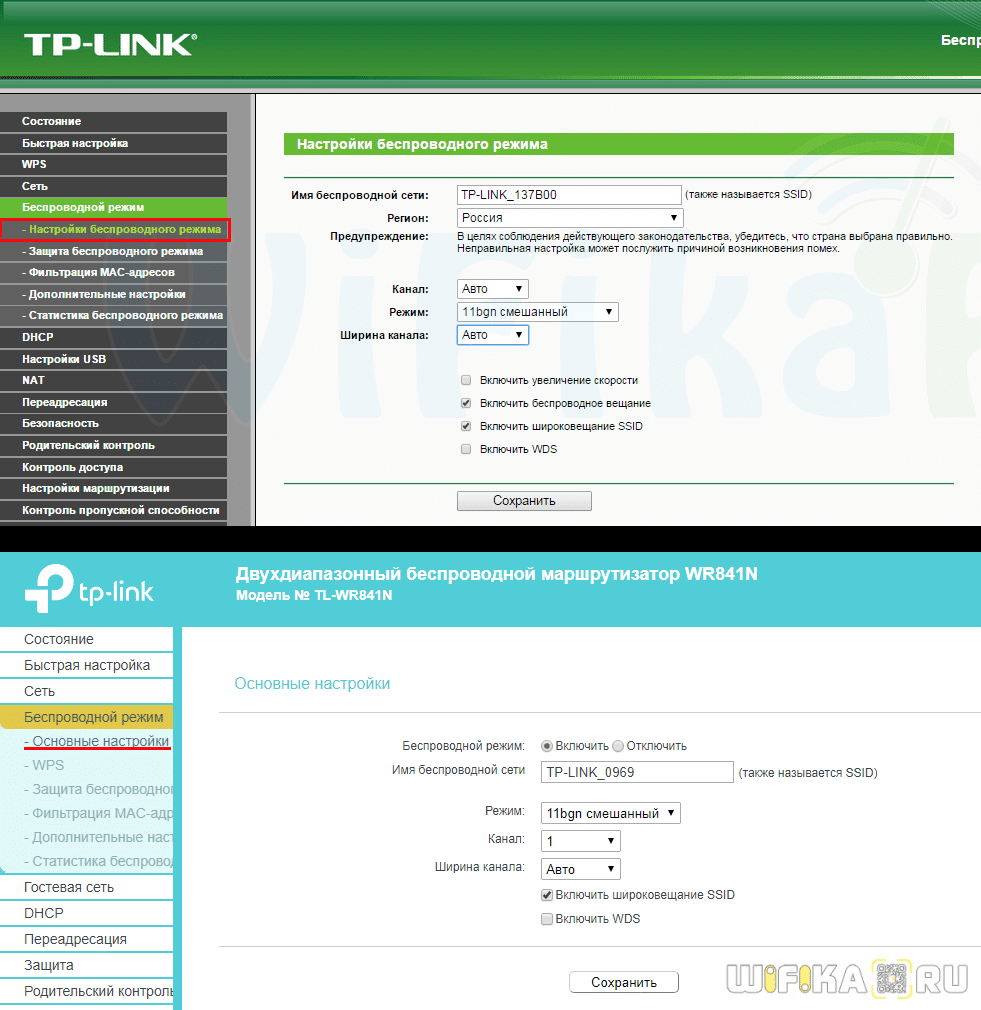Select the 'Отключить' radio button
The width and height of the screenshot is (981, 1010).
point(618,746)
